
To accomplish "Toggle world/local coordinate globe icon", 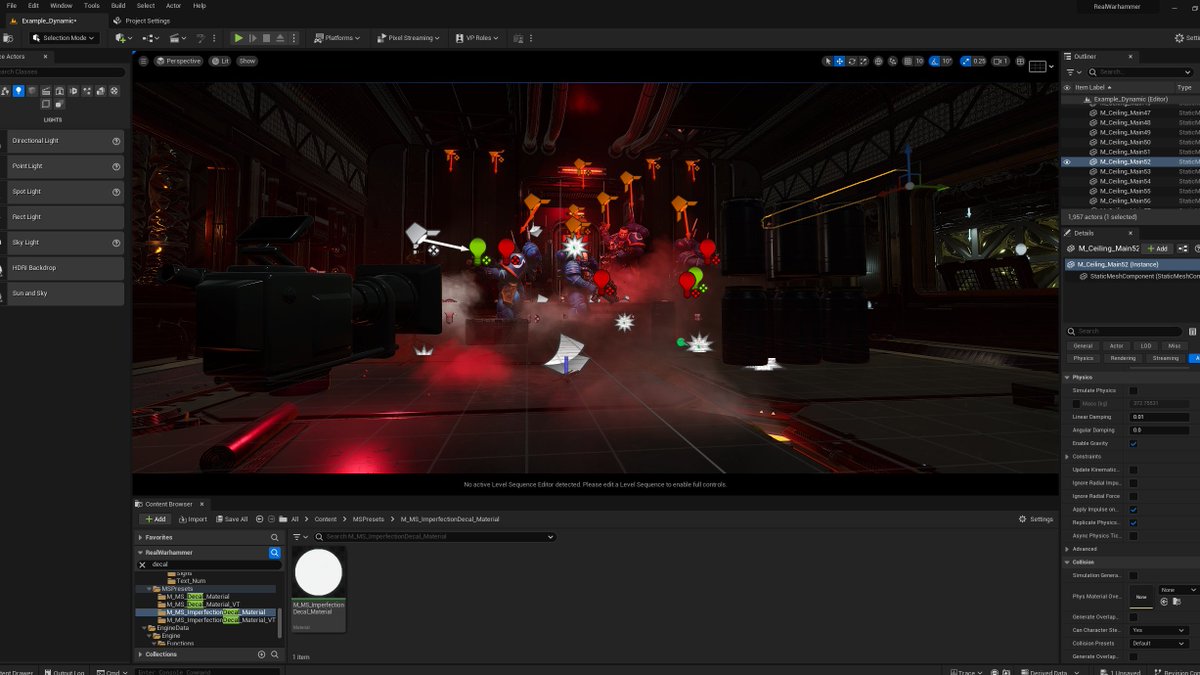I will point(878,61).
